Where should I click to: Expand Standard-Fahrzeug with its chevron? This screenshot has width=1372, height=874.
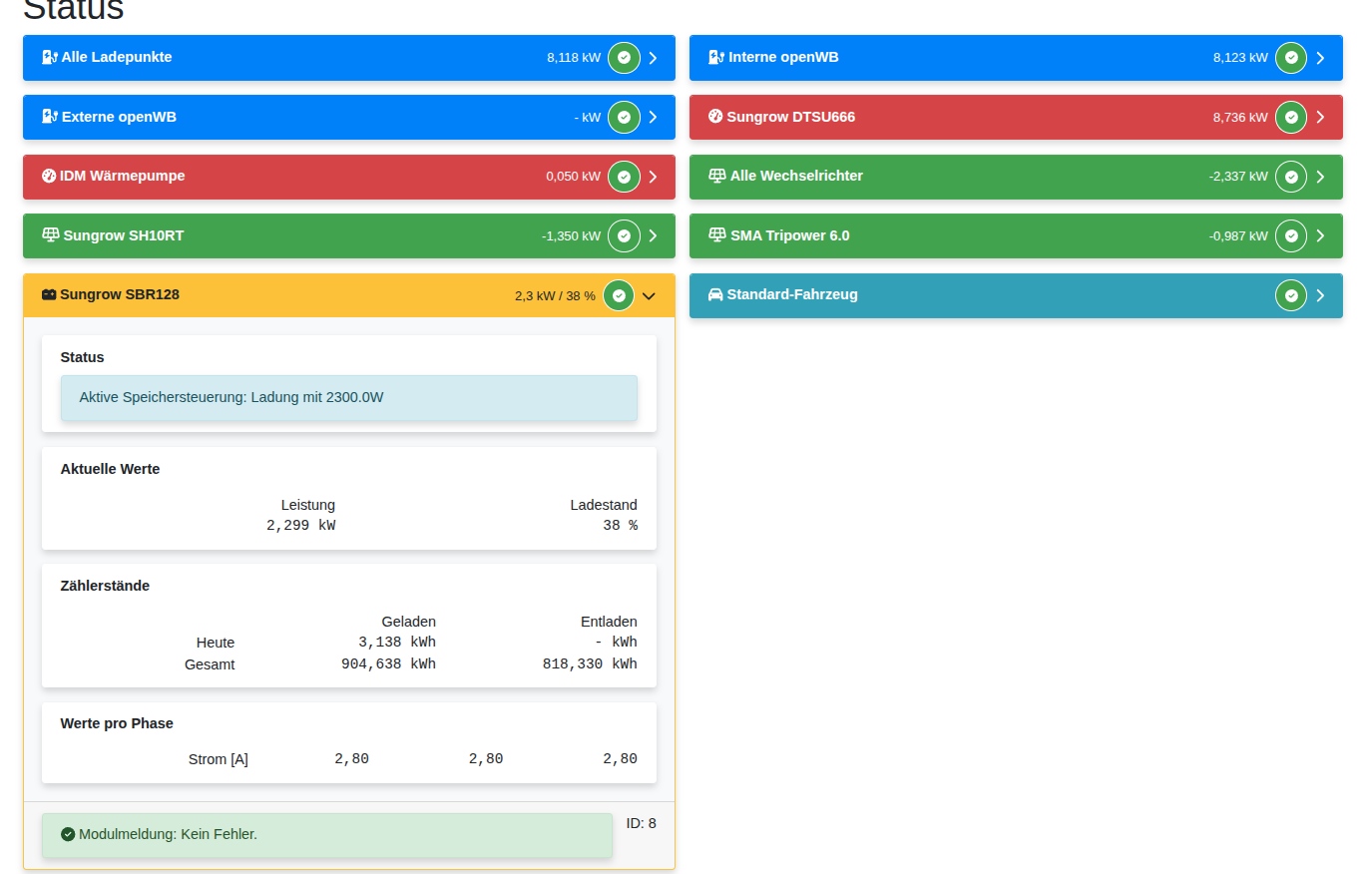point(1320,295)
